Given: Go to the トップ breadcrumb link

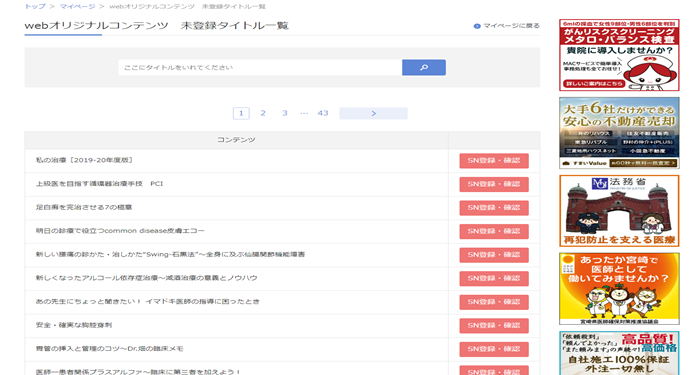Looking at the screenshot, I should tap(35, 7).
